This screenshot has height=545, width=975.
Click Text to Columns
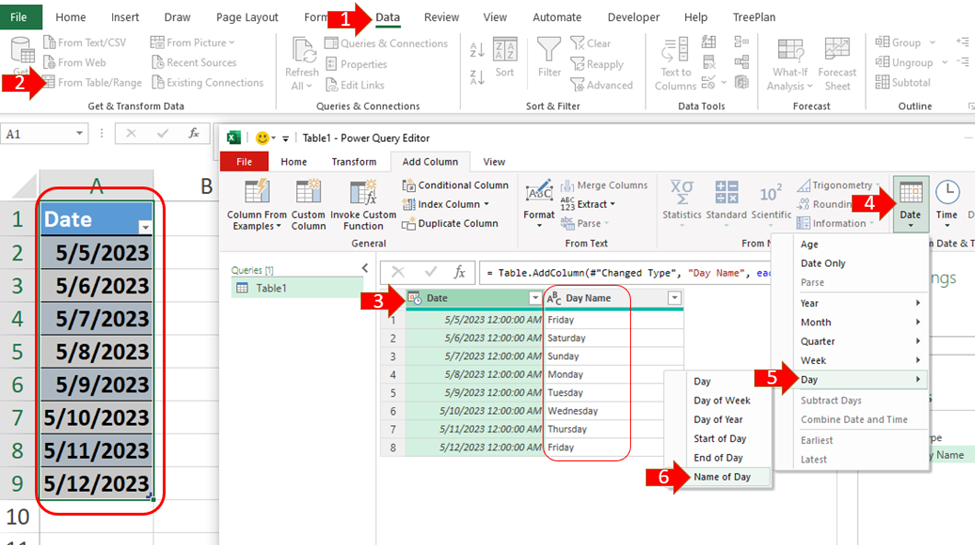click(x=675, y=64)
